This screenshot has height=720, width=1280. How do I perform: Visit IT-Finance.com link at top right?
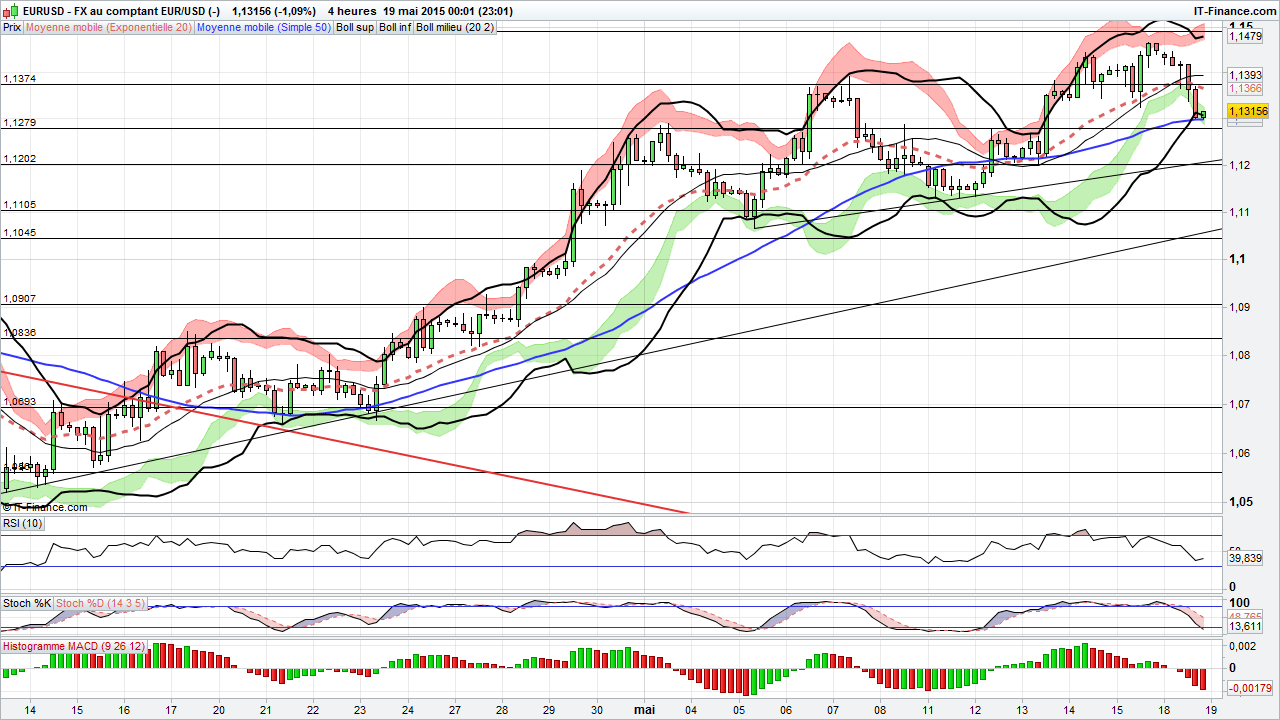pyautogui.click(x=1236, y=10)
